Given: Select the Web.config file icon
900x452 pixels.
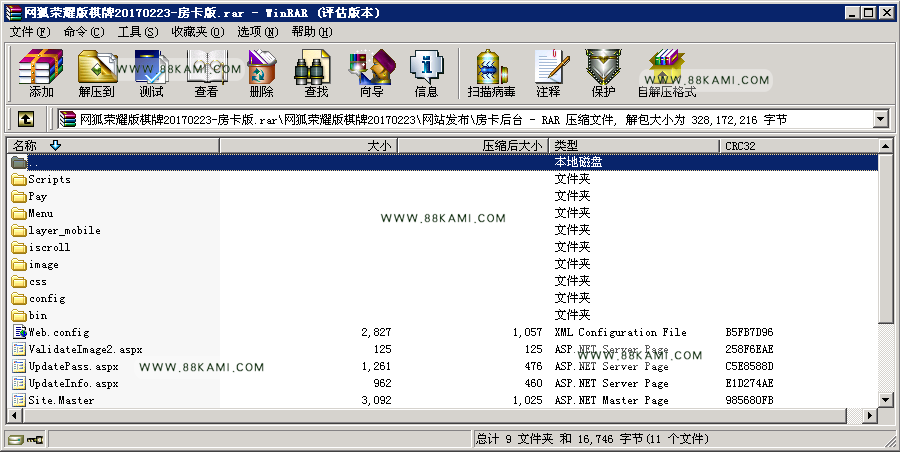Looking at the screenshot, I should (x=19, y=332).
